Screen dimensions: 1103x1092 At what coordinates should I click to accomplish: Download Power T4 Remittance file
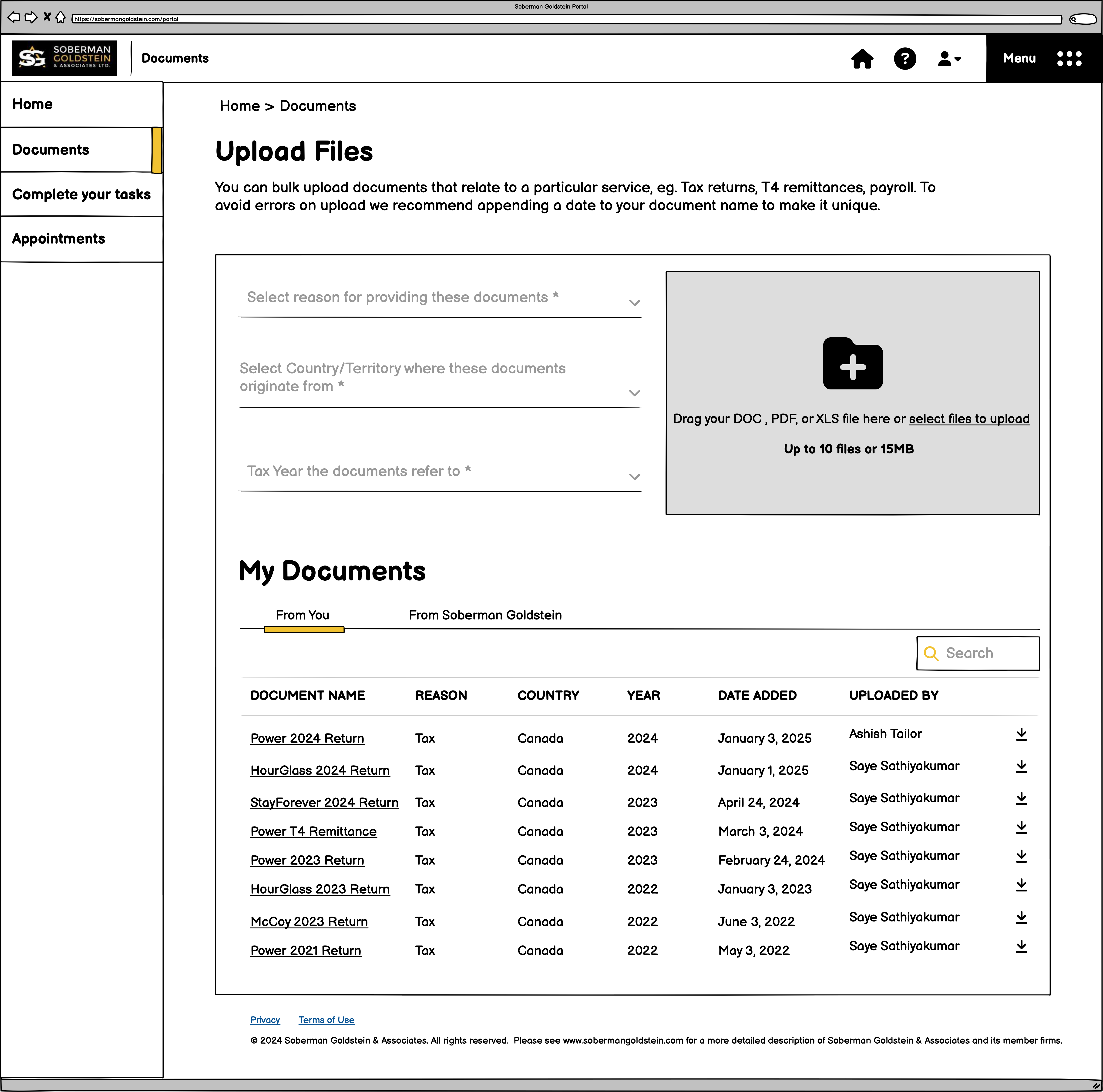[1021, 828]
